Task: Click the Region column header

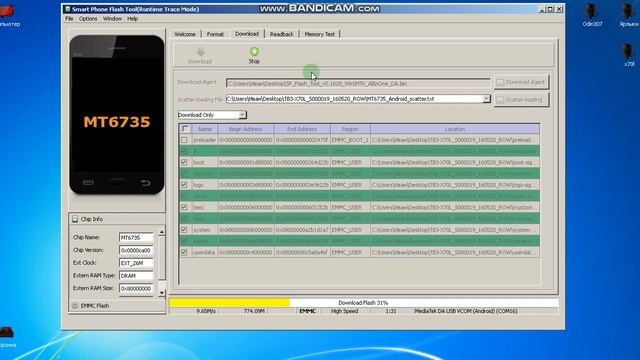Action: pos(350,129)
